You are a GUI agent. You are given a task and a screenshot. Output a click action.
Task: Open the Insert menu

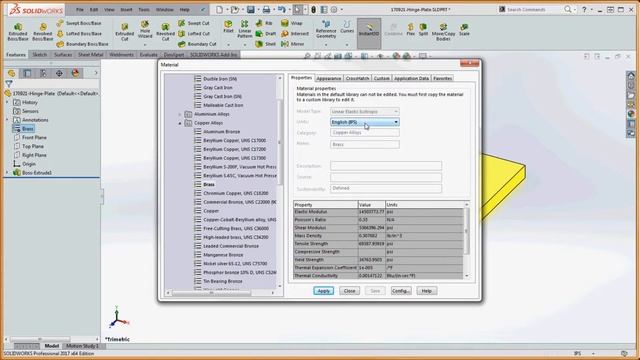tap(126, 9)
